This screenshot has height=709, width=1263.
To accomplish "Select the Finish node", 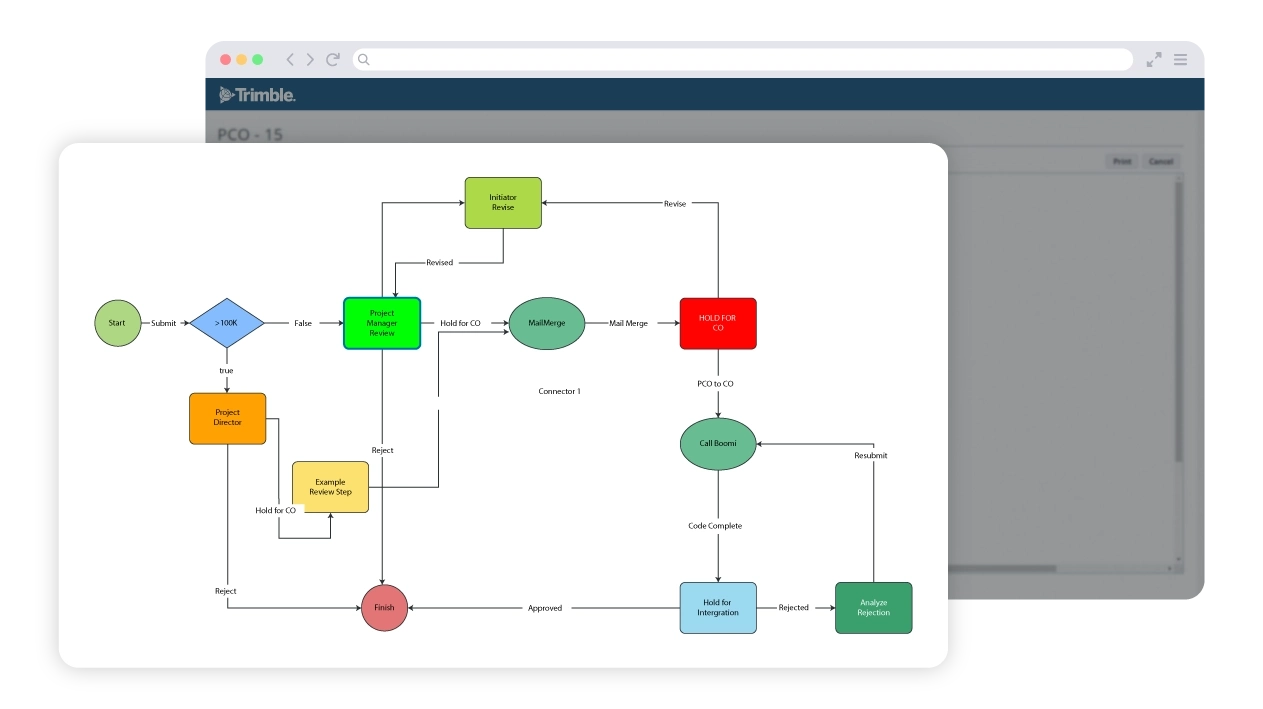I will 384,607.
